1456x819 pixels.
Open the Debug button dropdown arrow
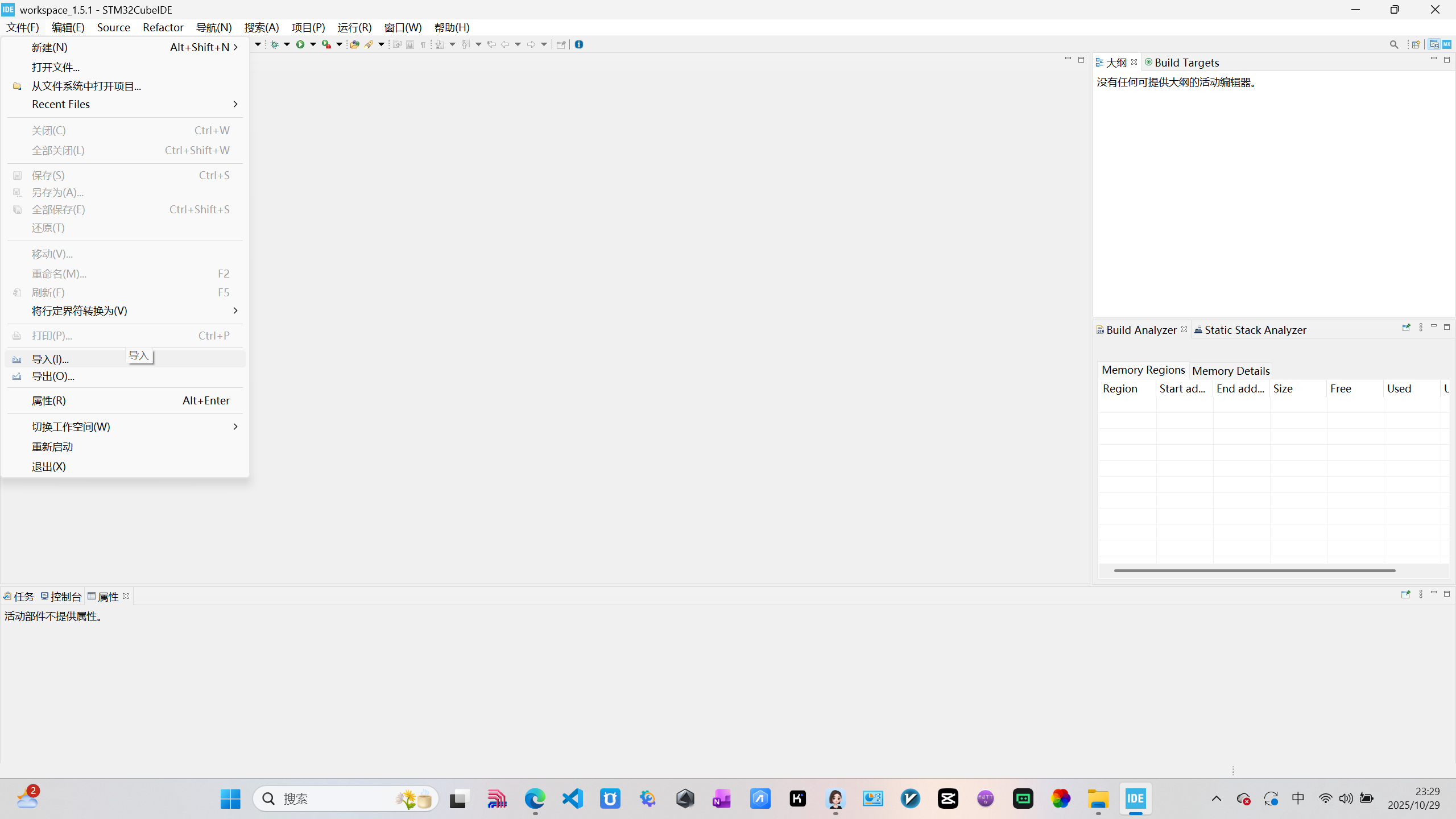pos(287,44)
